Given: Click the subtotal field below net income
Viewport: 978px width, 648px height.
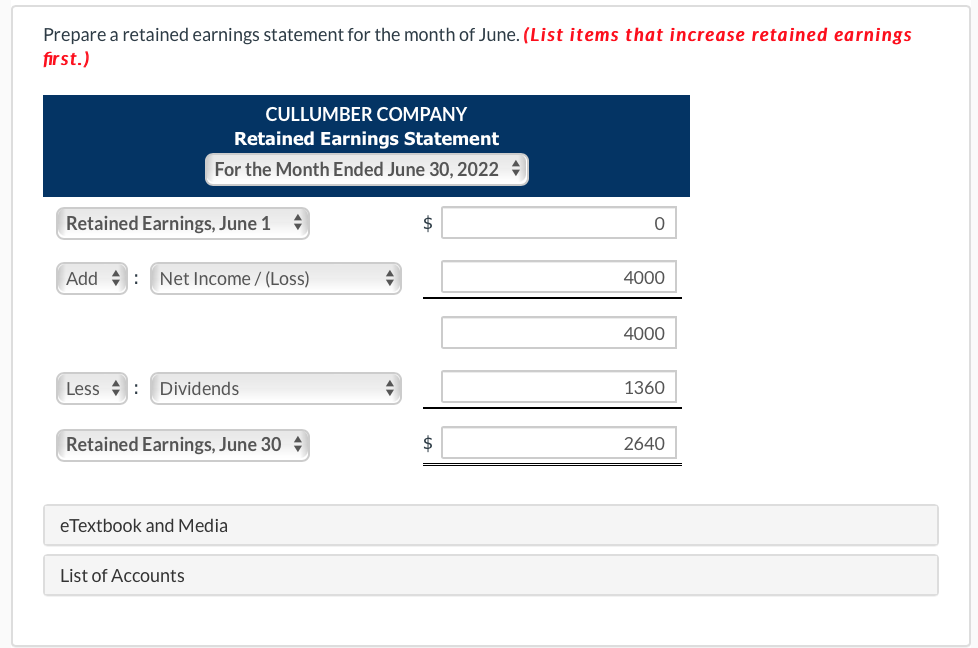Looking at the screenshot, I should coord(559,333).
